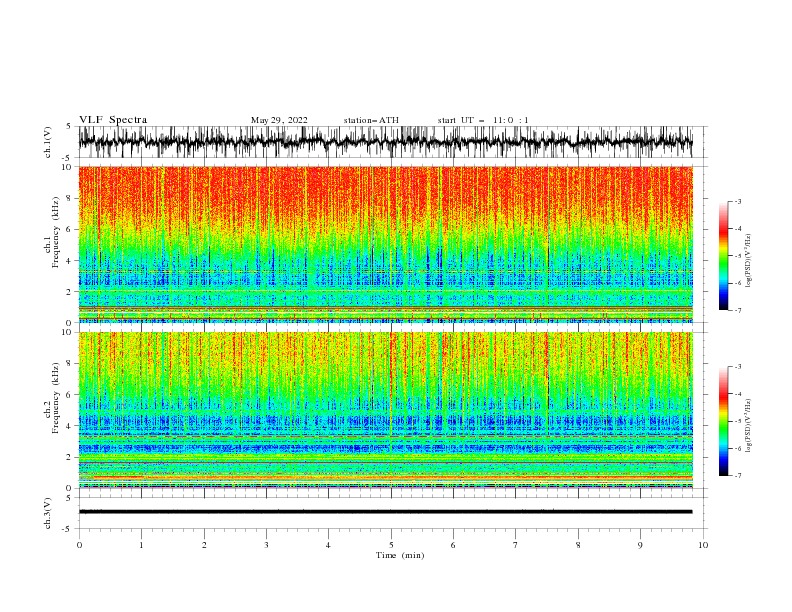Click time axis tick label 9
The image size is (792, 612).
(x=640, y=545)
